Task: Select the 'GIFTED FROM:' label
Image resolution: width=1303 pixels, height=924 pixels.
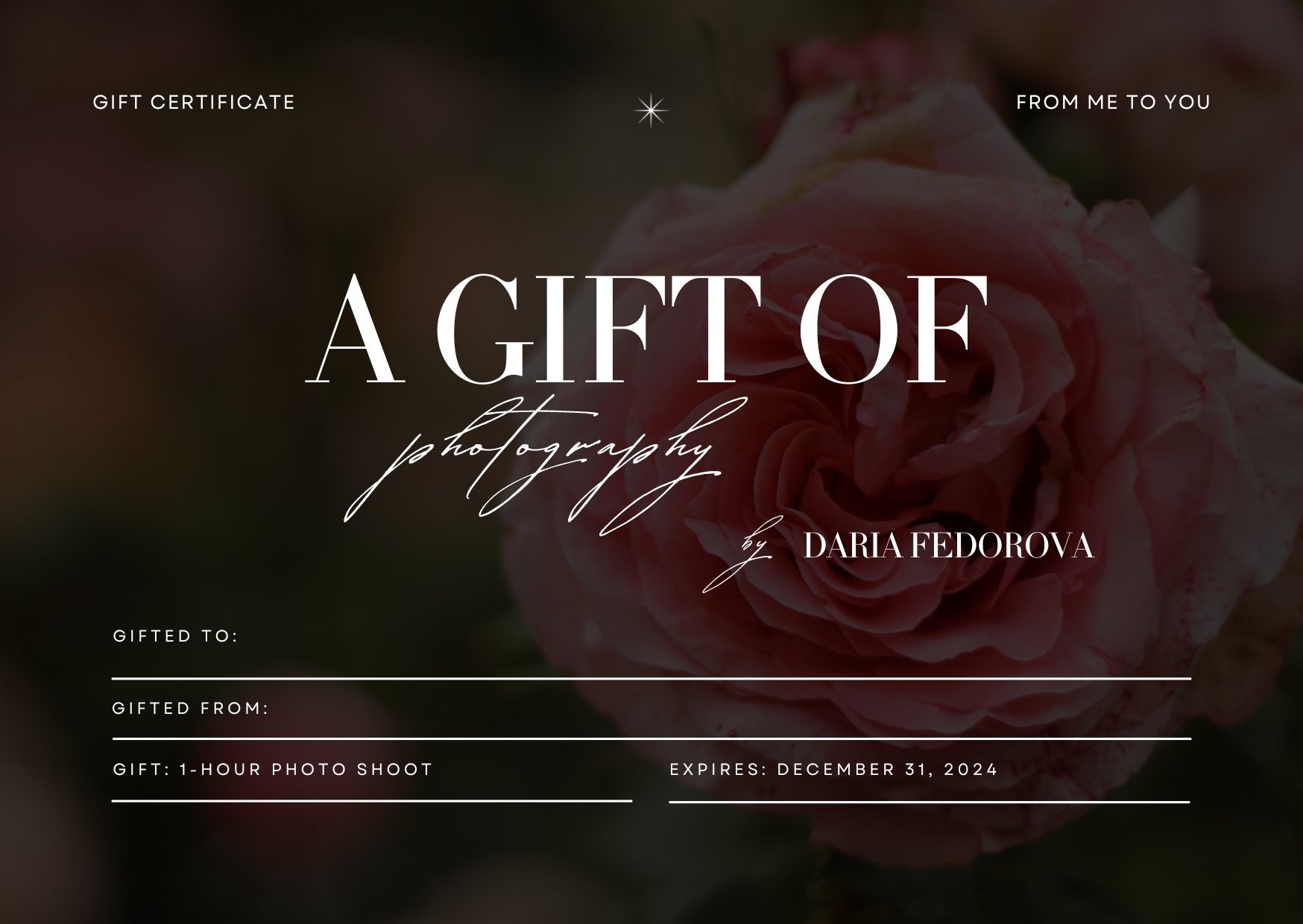Action: click(x=191, y=708)
